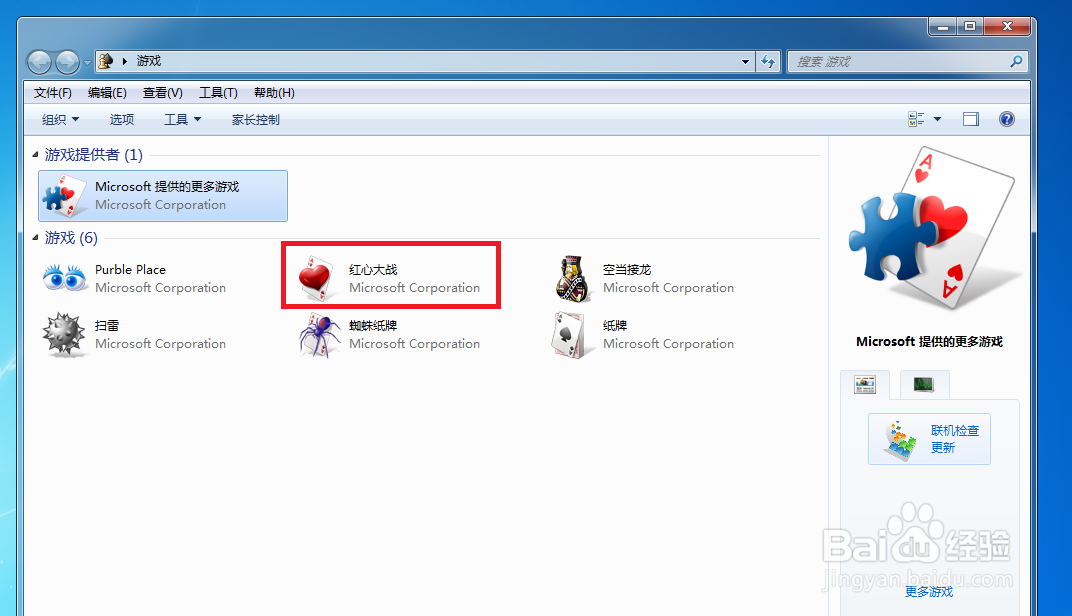
Task: Click the 游戏提供者 (1) group header text
Action: (x=94, y=155)
